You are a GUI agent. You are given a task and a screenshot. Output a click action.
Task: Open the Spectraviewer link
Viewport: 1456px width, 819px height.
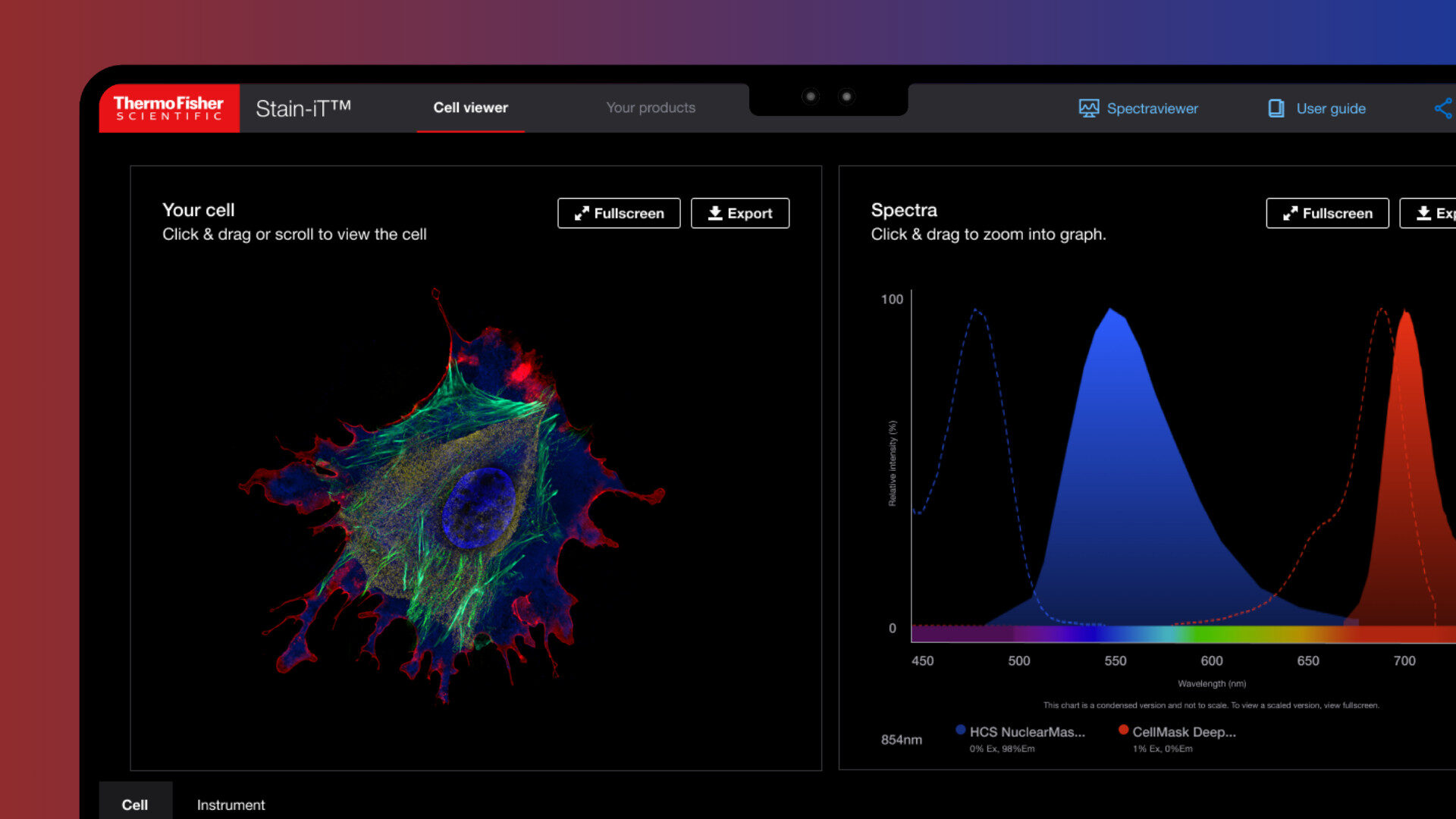click(1152, 108)
